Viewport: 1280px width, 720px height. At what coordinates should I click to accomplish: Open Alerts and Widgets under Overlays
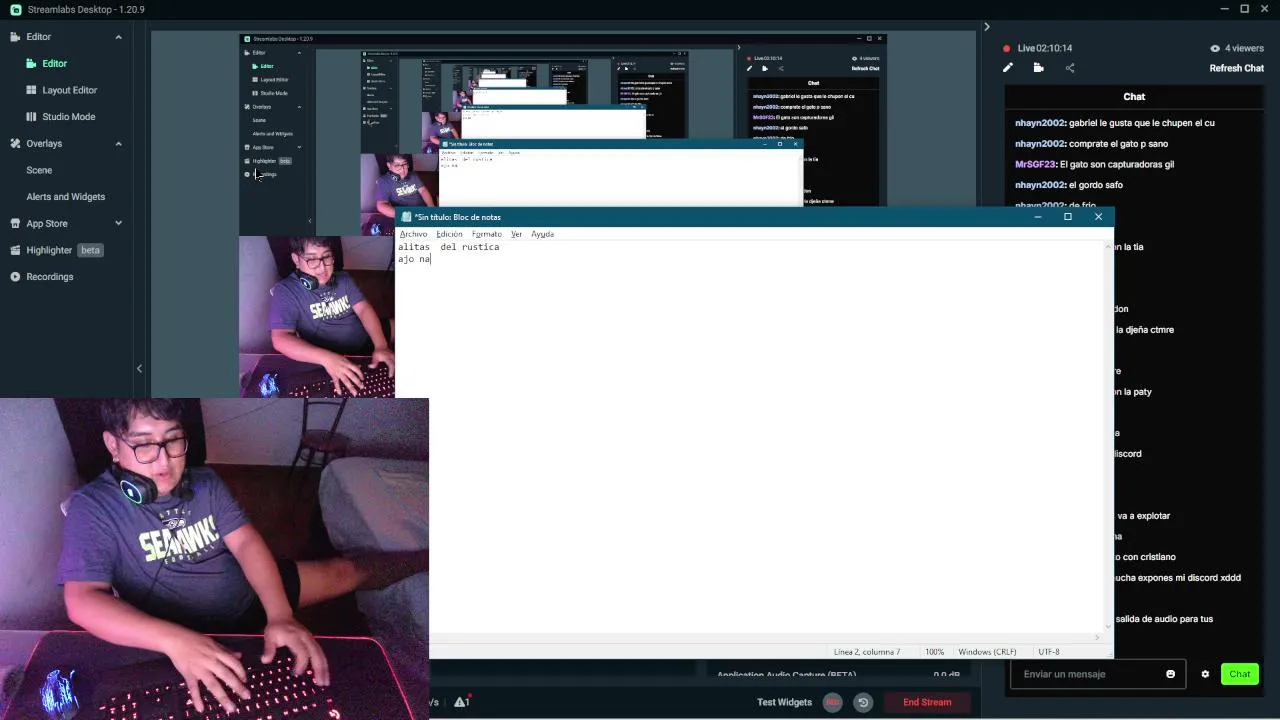coord(65,197)
